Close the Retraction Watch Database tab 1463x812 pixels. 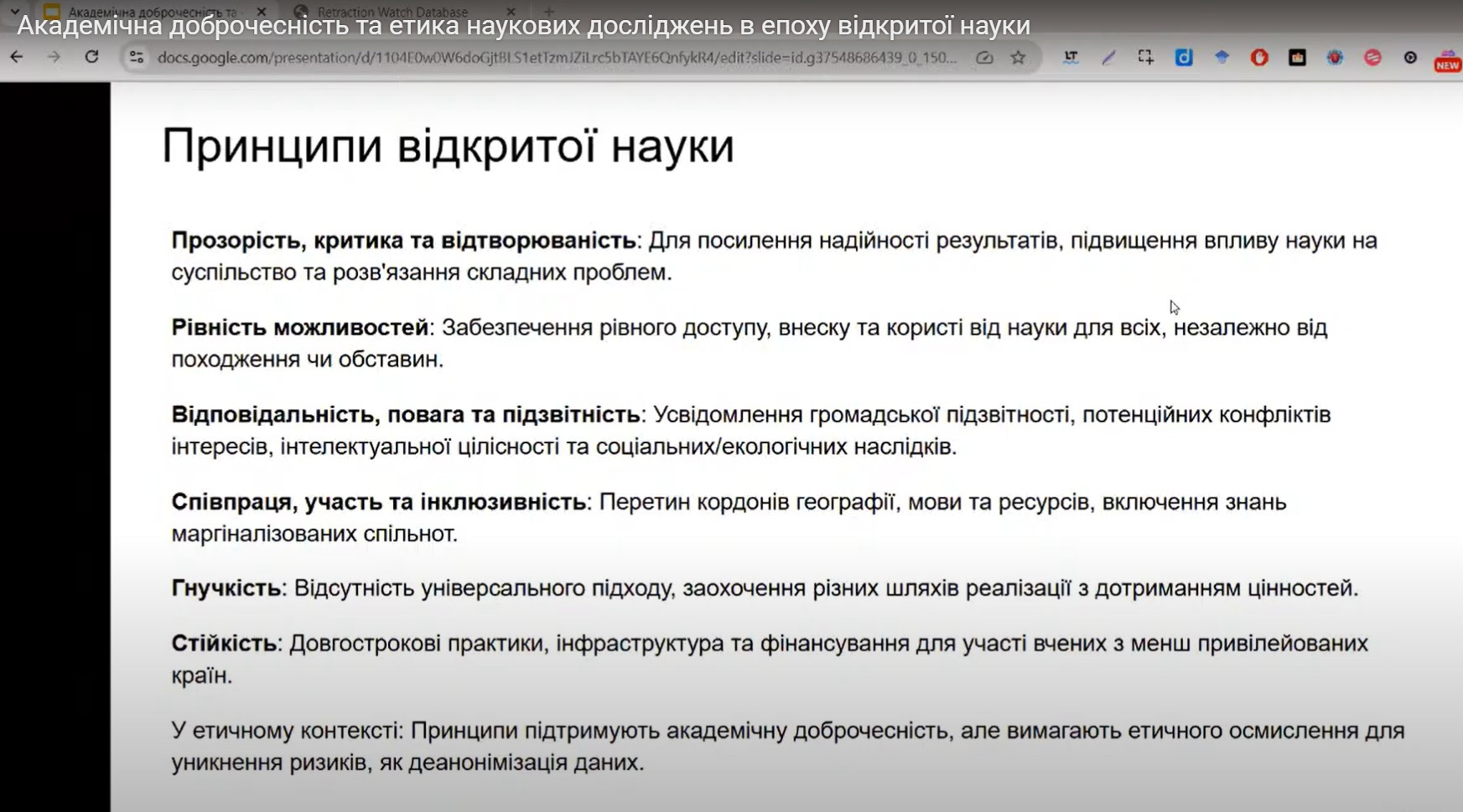click(x=511, y=12)
